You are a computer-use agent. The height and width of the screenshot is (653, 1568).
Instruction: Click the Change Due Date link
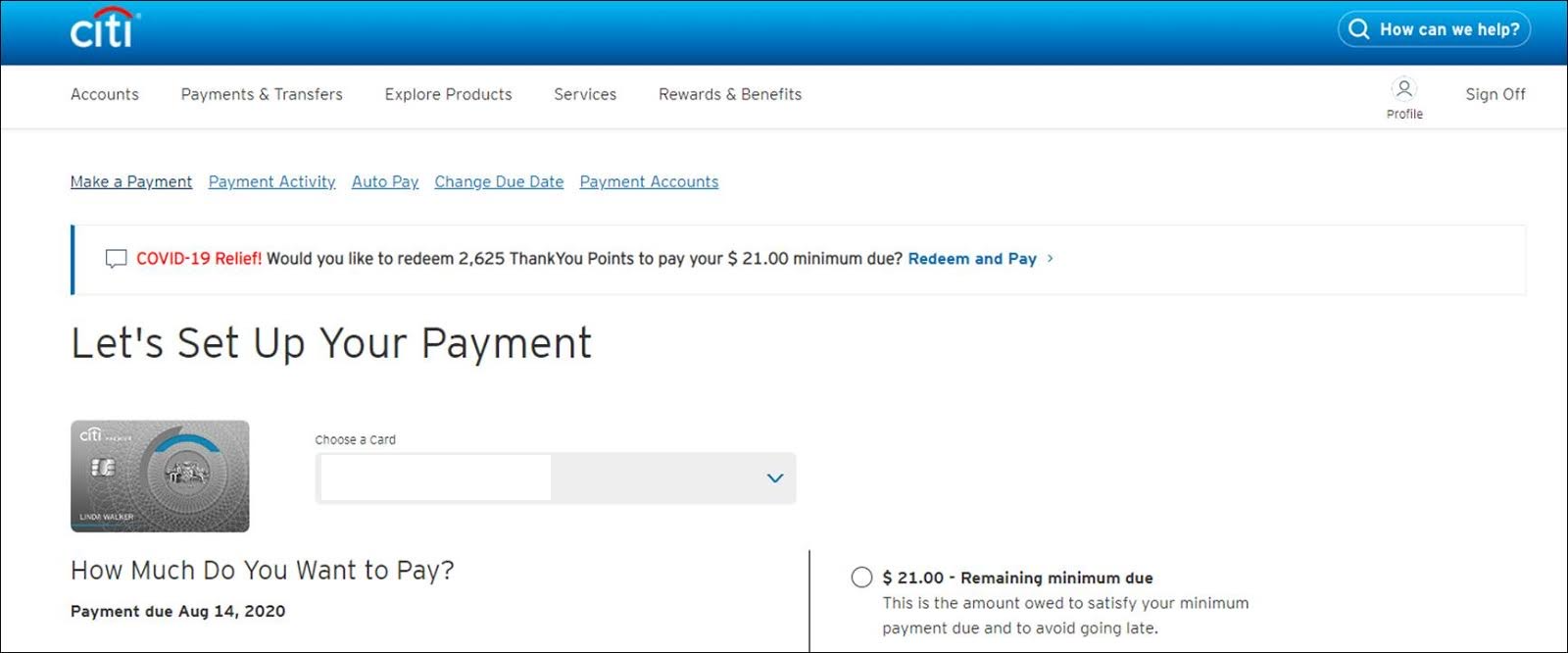[x=499, y=181]
